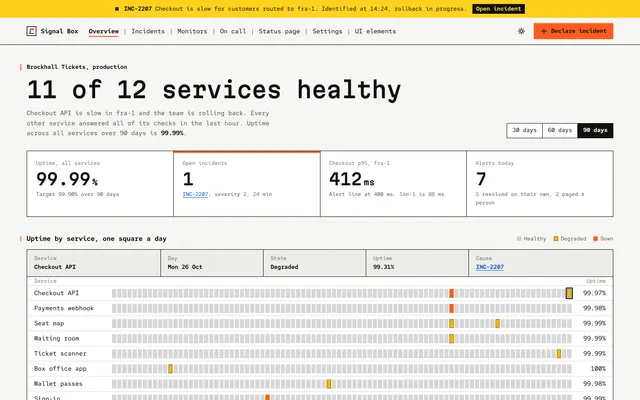
Task: Click the Ticket scanner service name
Action: 60,353
